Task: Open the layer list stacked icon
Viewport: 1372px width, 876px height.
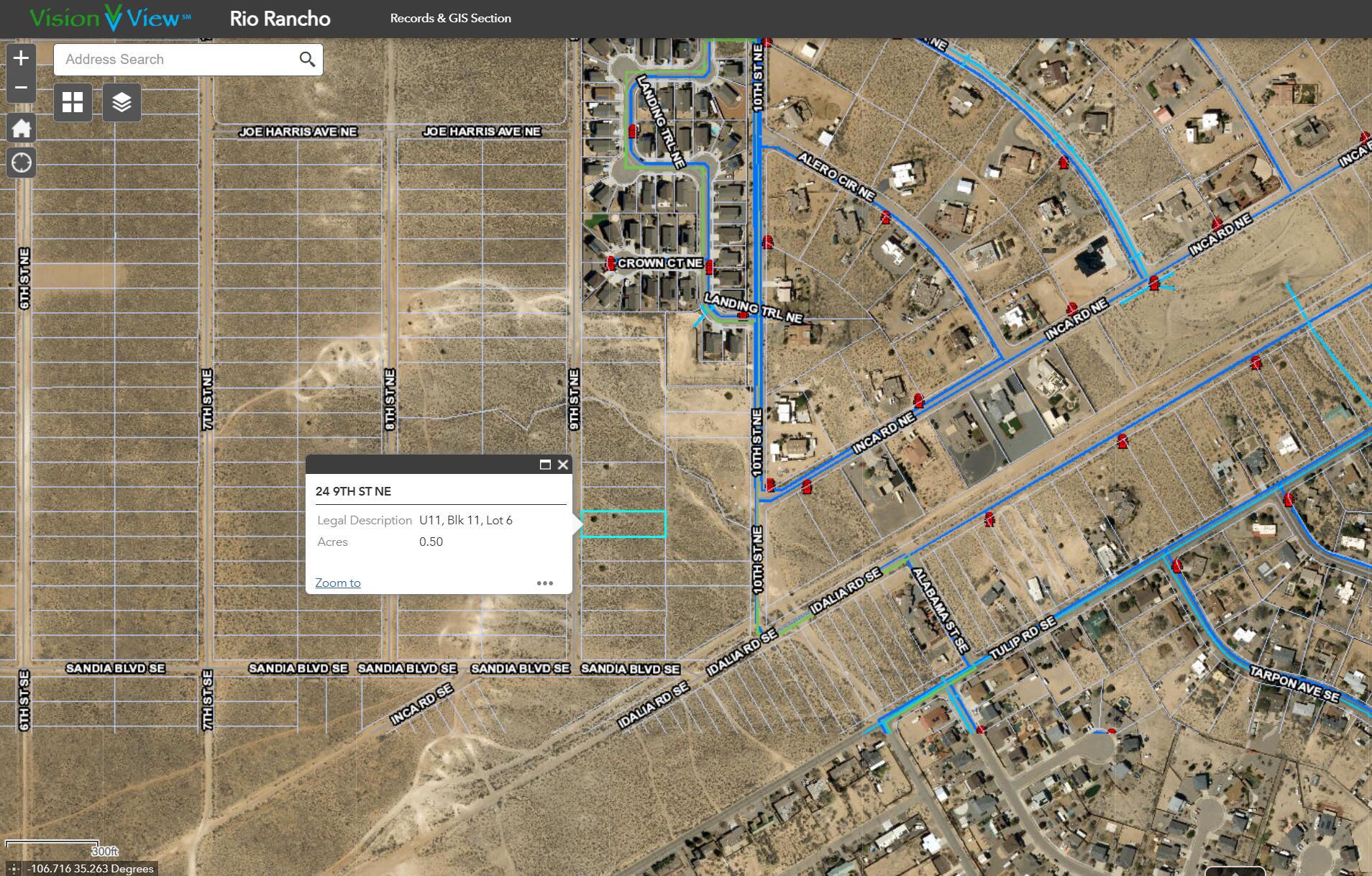Action: point(122,102)
